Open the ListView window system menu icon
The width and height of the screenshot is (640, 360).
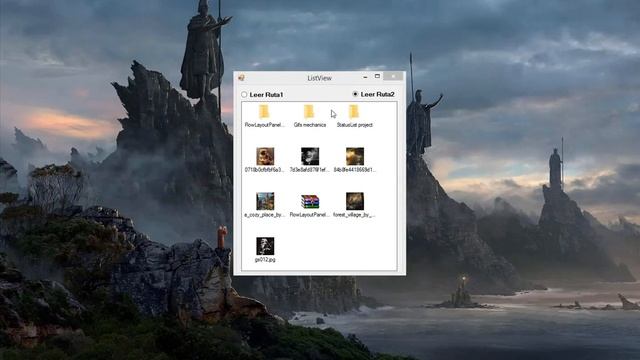(x=241, y=78)
